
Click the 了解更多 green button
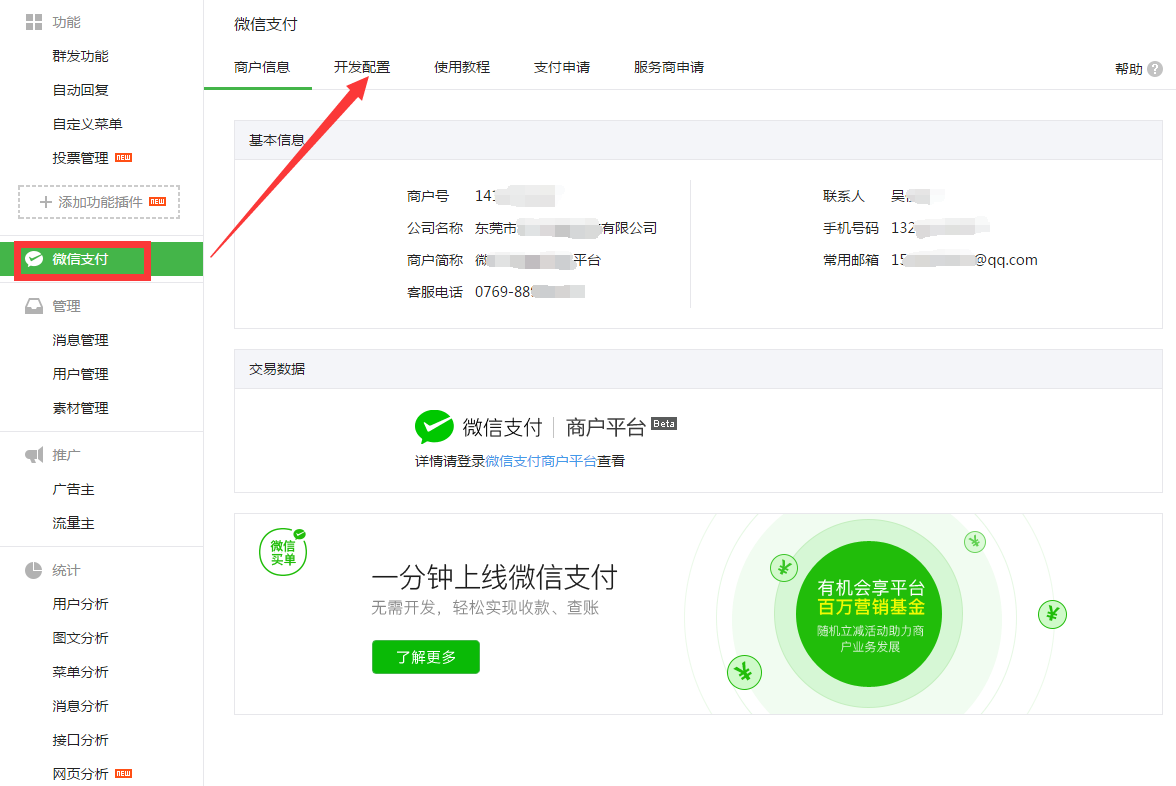coord(426,657)
